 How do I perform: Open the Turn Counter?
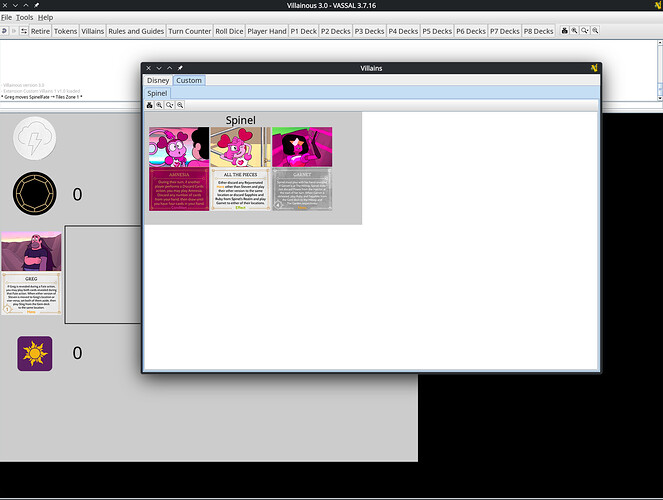[189, 31]
